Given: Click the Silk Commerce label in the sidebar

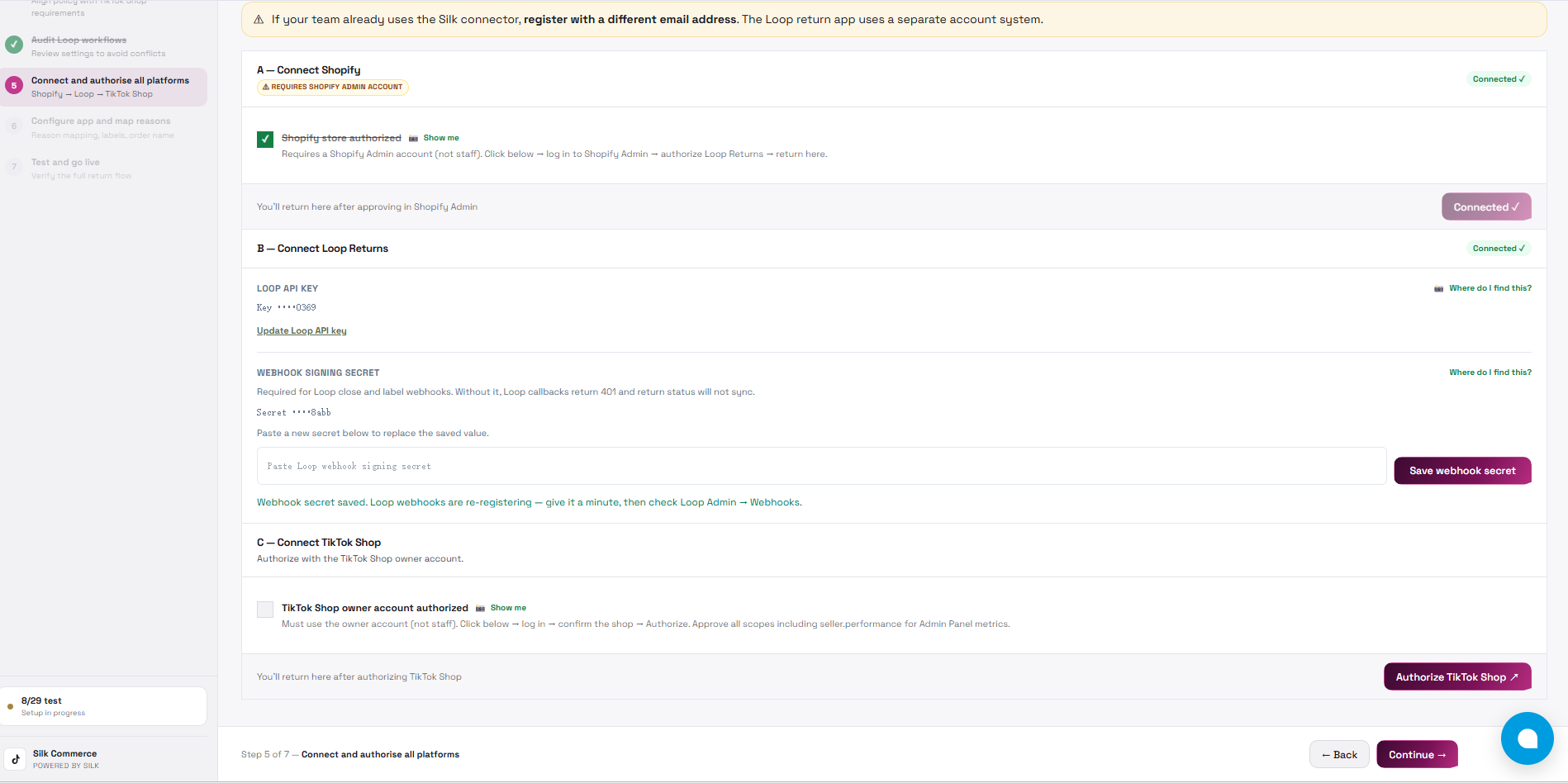Looking at the screenshot, I should pyautogui.click(x=64, y=753).
